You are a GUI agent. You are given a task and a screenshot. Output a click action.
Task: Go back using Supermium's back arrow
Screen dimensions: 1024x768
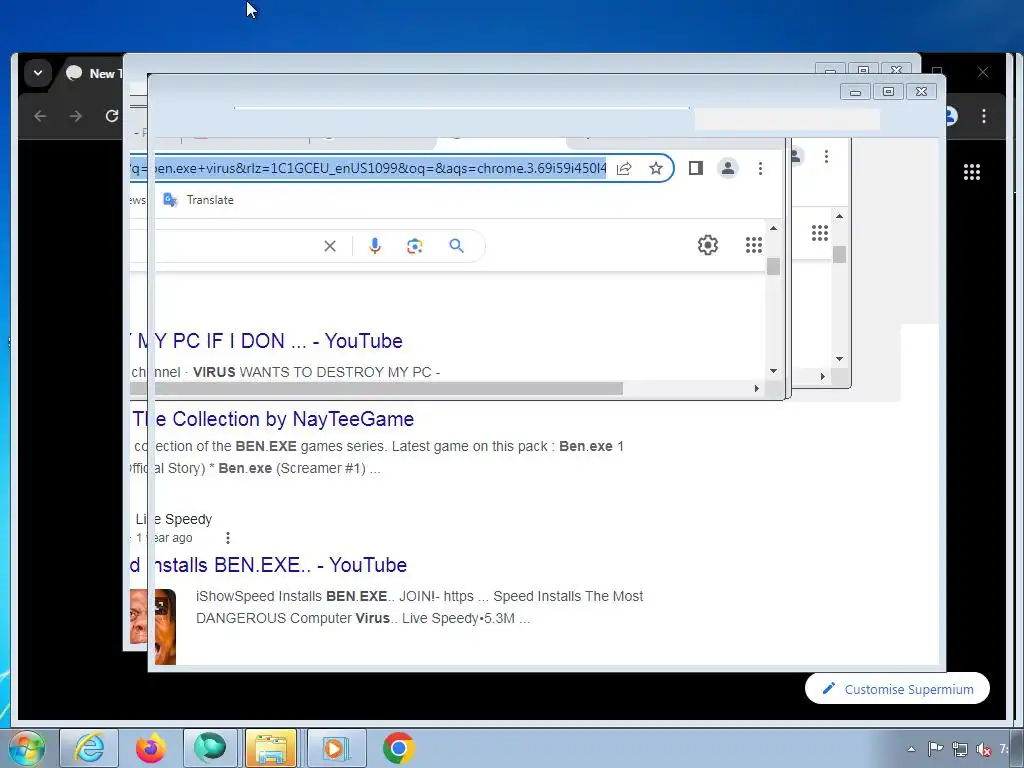click(x=40, y=116)
